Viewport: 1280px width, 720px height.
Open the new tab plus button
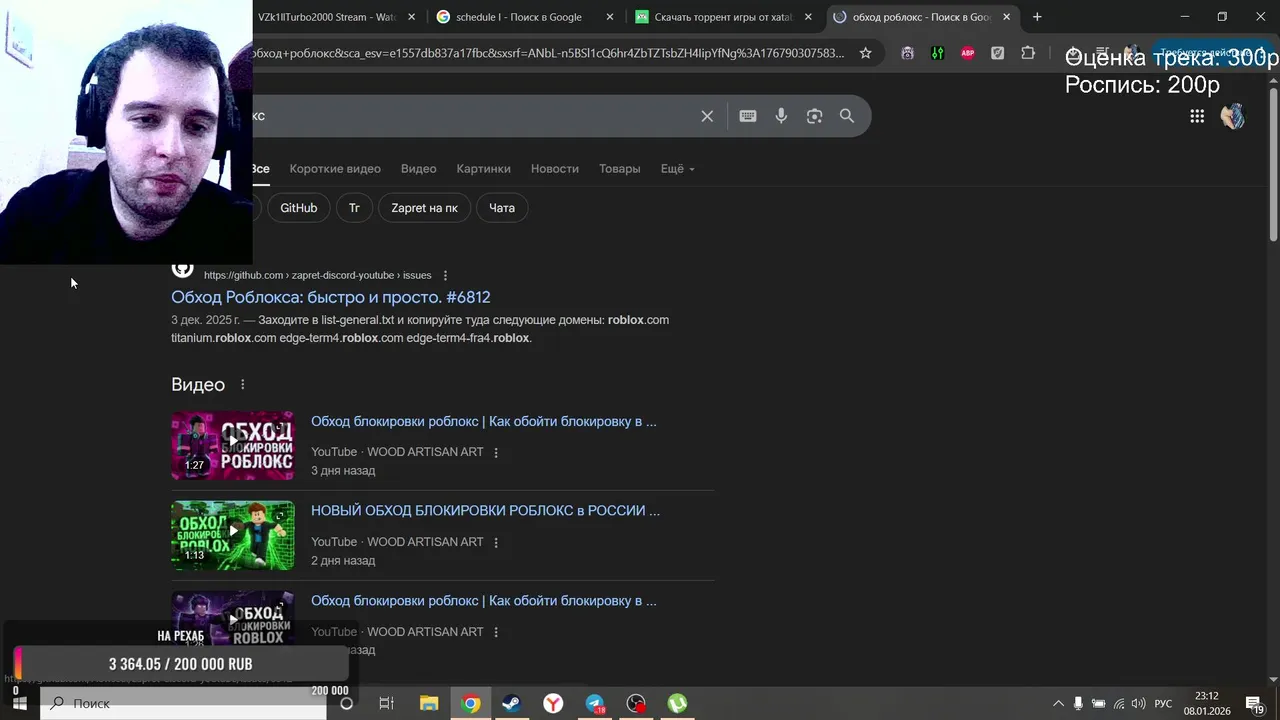coord(1037,17)
